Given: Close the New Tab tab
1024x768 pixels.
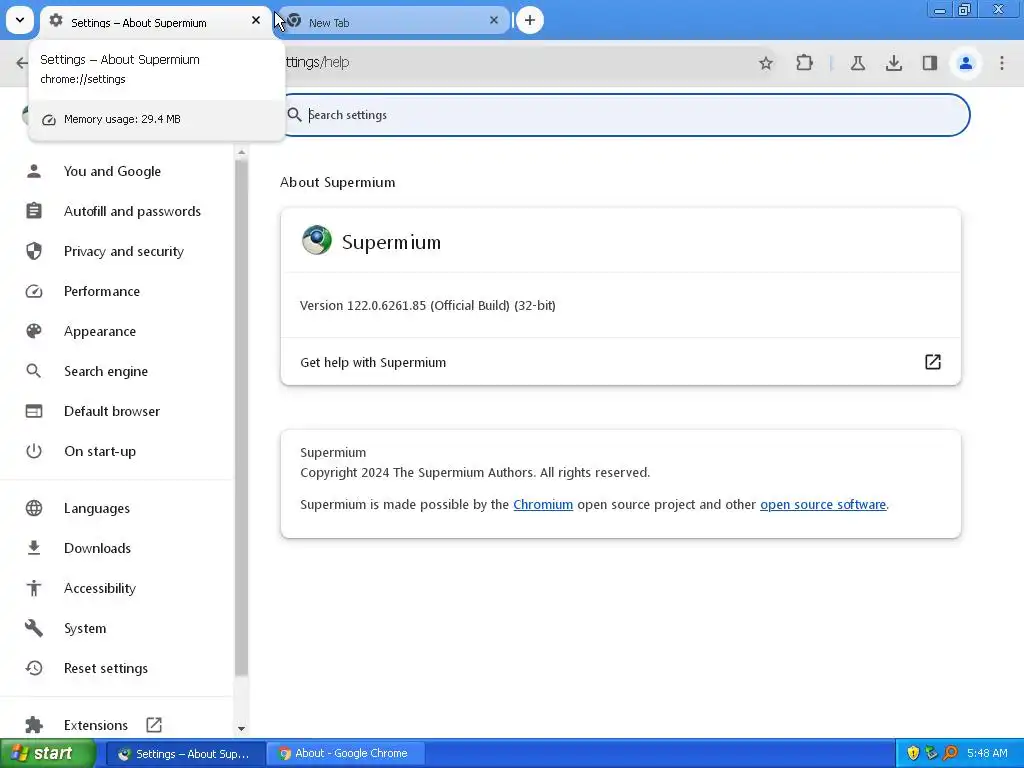Looking at the screenshot, I should pyautogui.click(x=494, y=20).
